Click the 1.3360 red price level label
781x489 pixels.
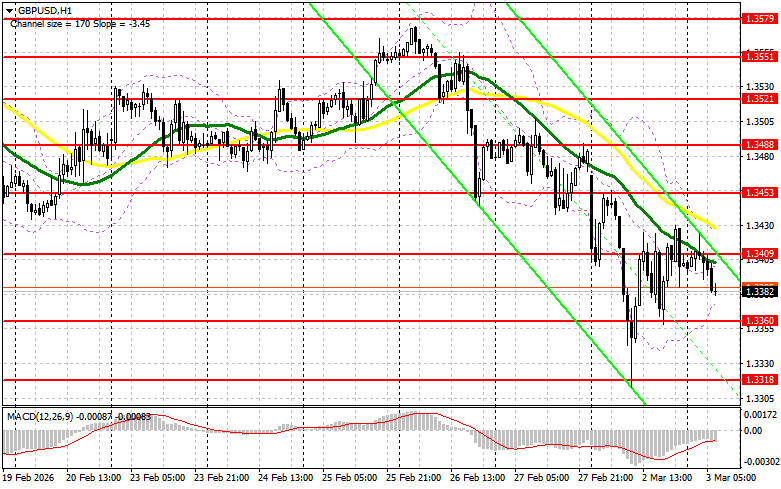tap(759, 321)
